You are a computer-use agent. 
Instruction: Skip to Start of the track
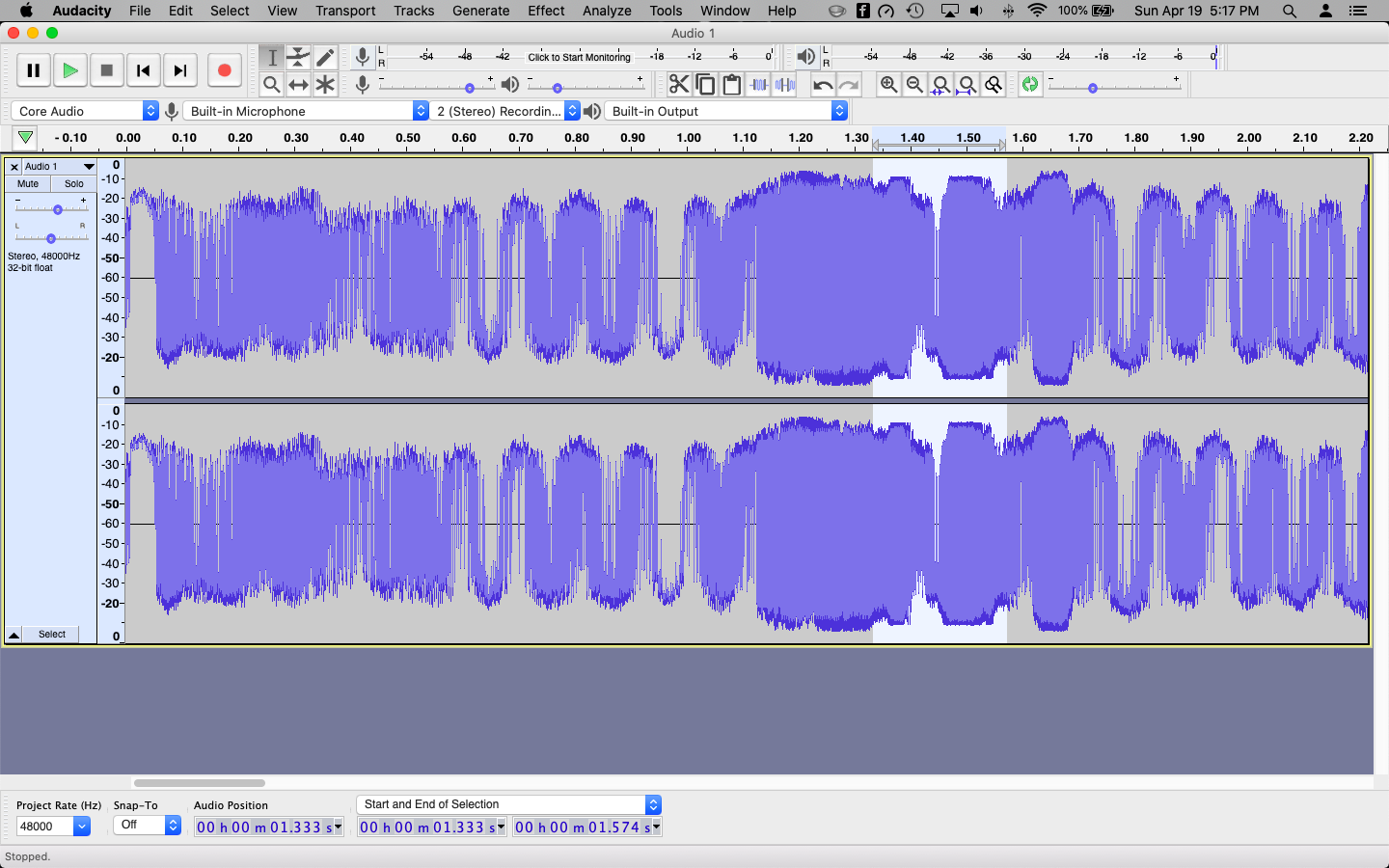tap(144, 70)
